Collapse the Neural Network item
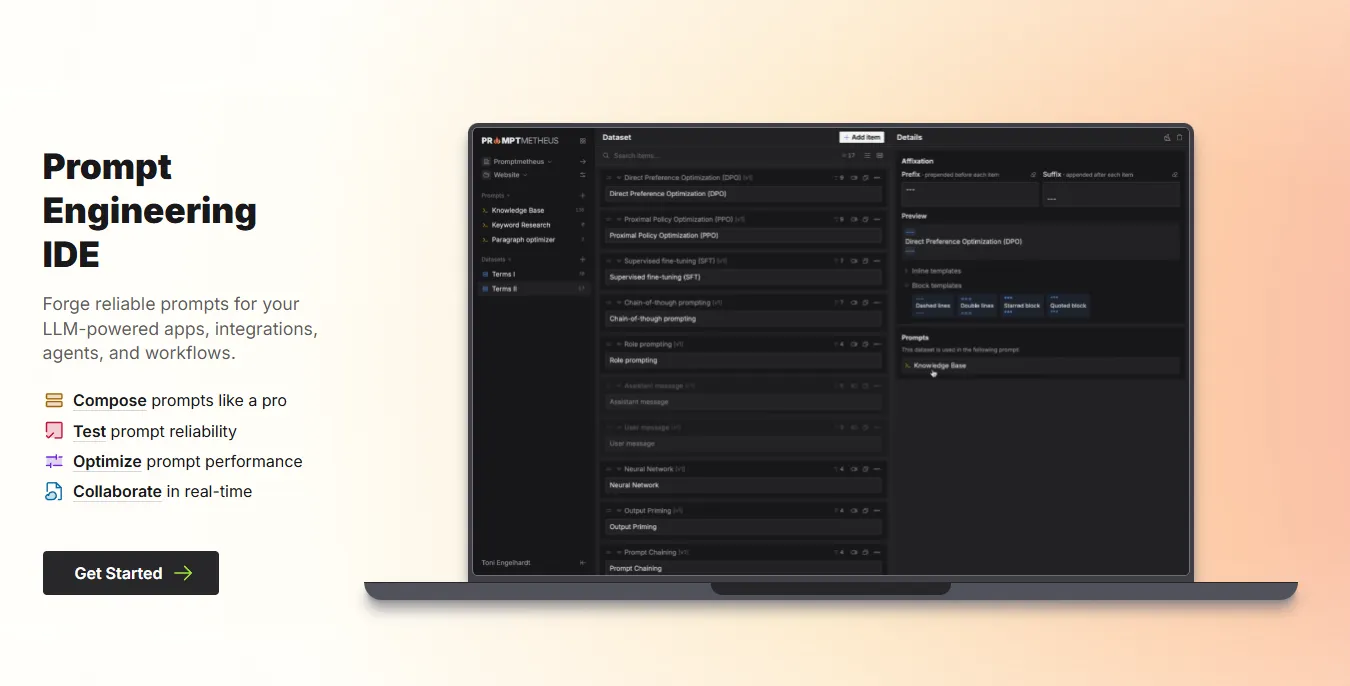 click(x=619, y=469)
